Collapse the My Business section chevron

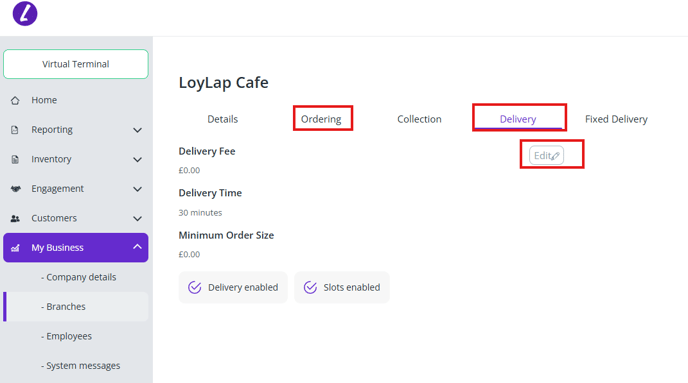[x=137, y=247]
